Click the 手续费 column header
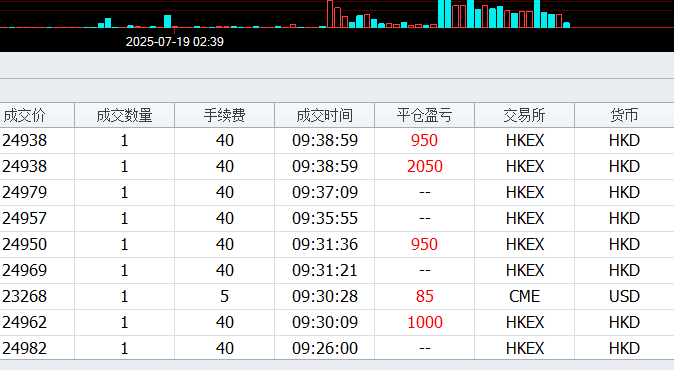 [x=224, y=115]
